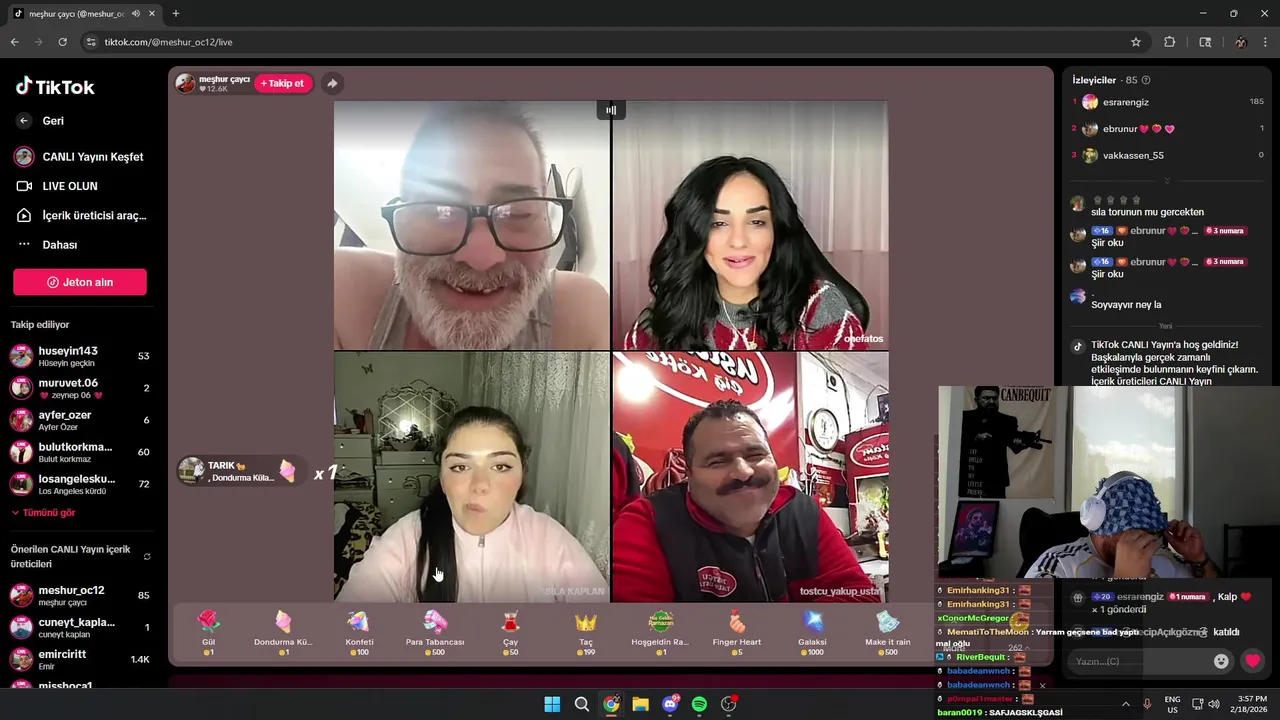Open meshur_oc12 suggested live channel

click(x=80, y=595)
